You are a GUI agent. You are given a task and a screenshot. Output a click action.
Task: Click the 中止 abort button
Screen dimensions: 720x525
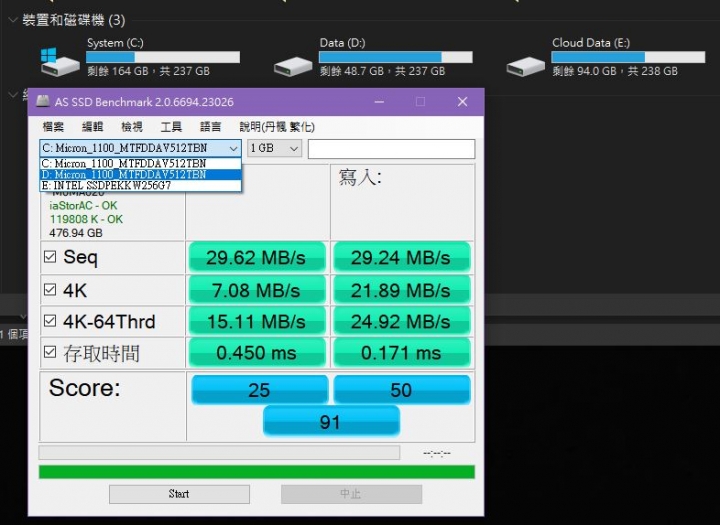coord(351,494)
